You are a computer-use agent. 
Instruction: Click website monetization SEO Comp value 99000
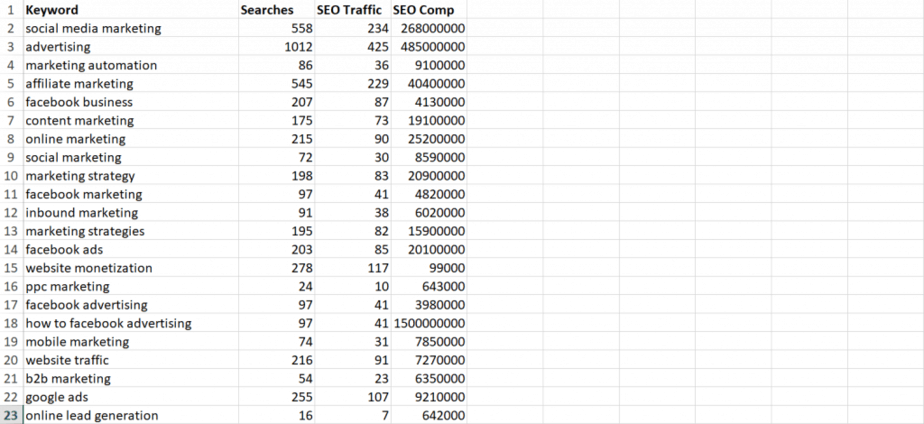point(444,268)
